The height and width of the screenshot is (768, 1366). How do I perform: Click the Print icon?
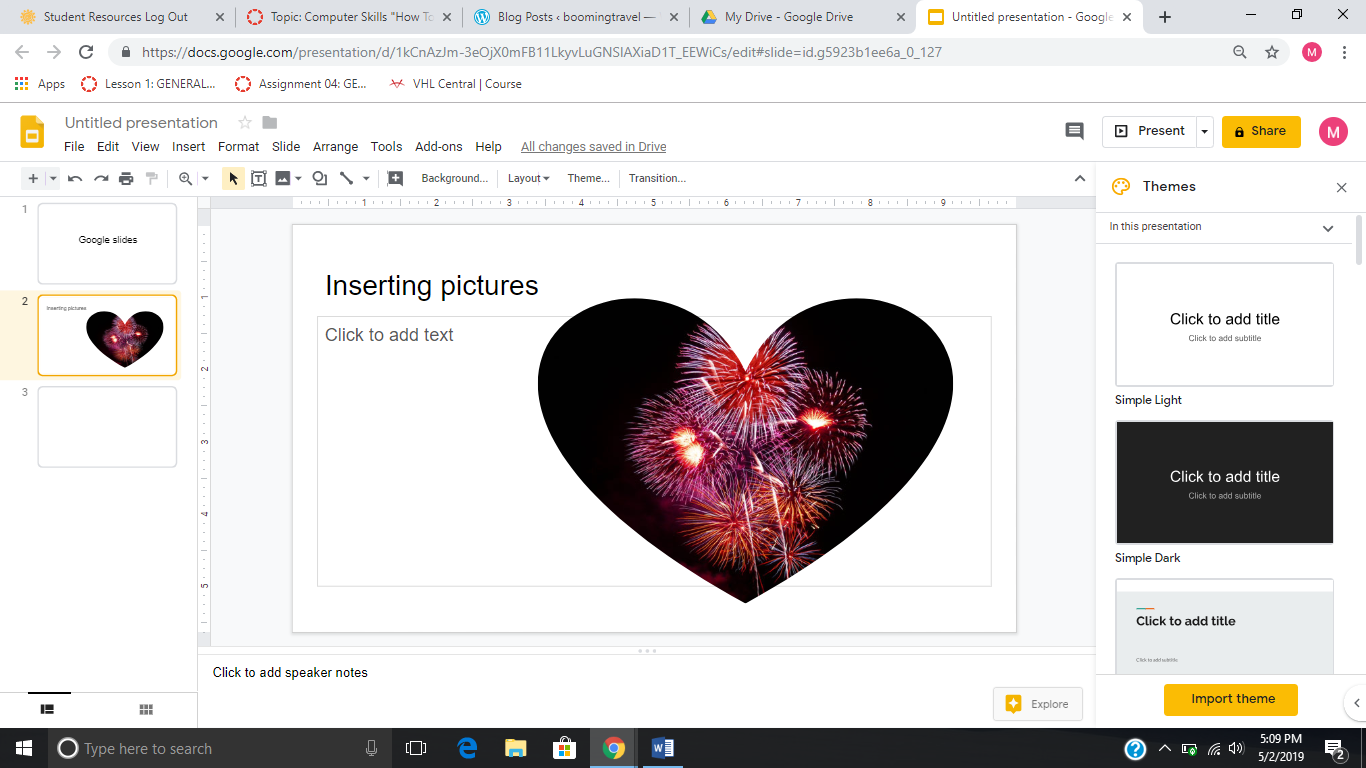[x=126, y=179]
